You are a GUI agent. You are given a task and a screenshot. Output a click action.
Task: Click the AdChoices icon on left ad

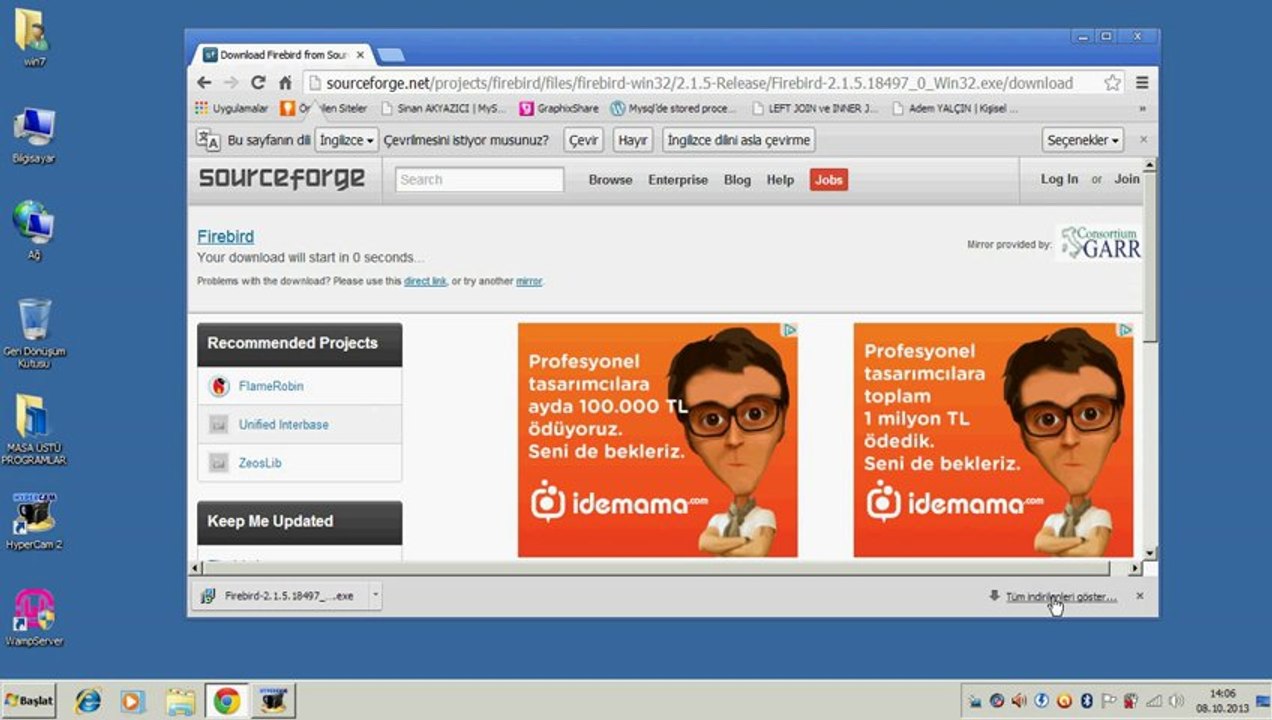(789, 330)
